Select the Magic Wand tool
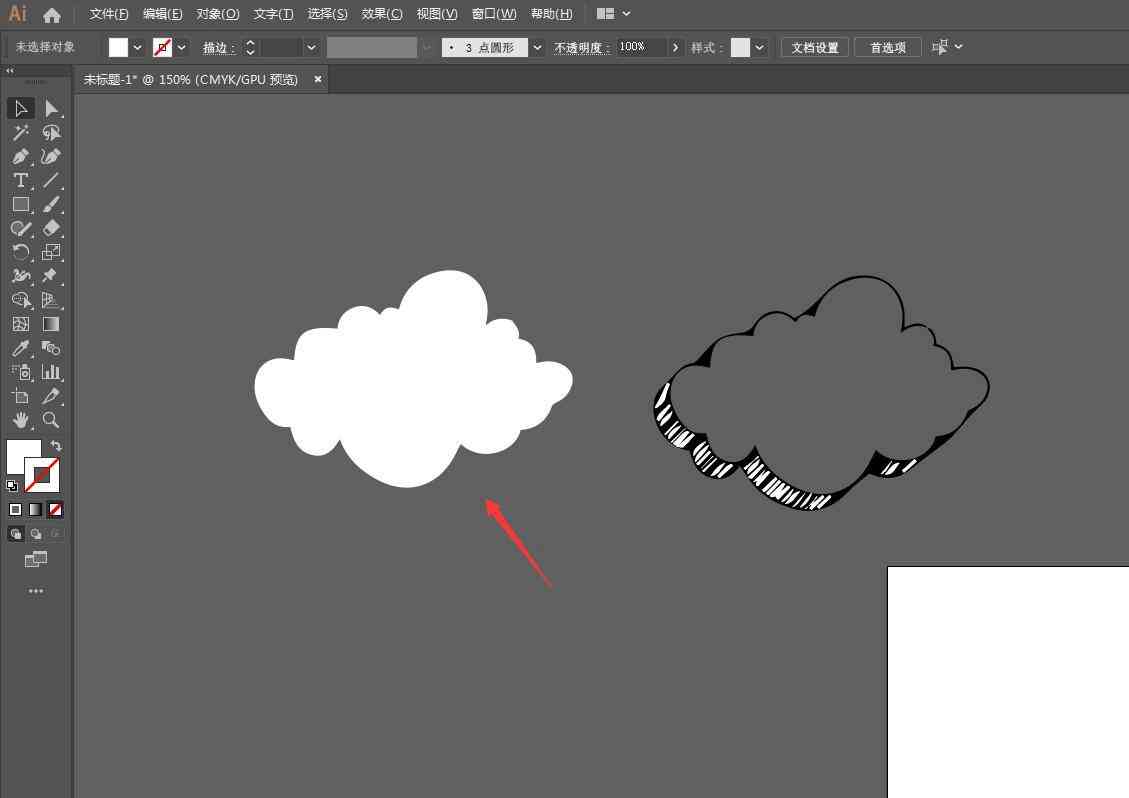Viewport: 1129px width, 798px height. [x=21, y=133]
